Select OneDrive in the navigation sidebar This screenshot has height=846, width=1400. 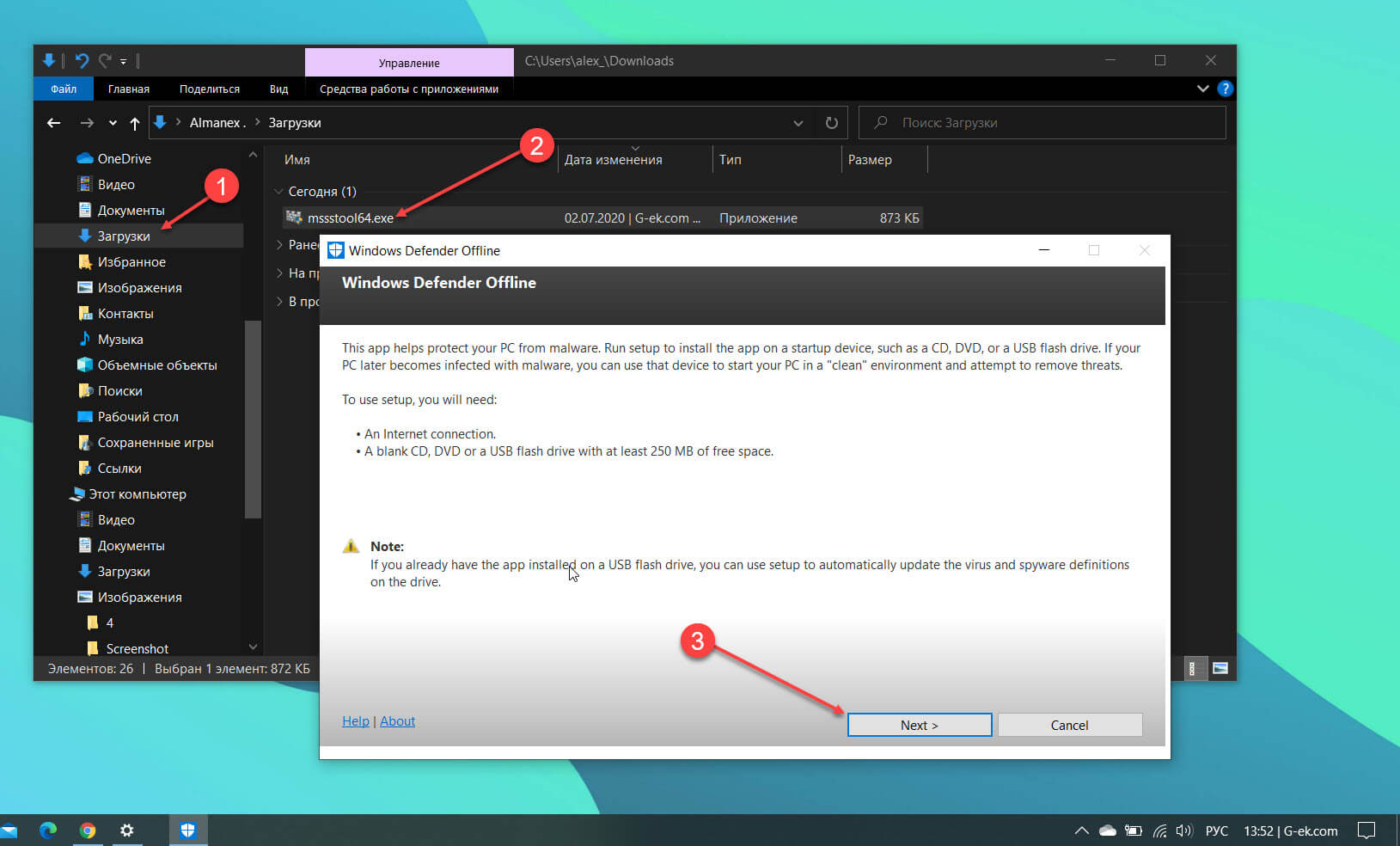(124, 158)
